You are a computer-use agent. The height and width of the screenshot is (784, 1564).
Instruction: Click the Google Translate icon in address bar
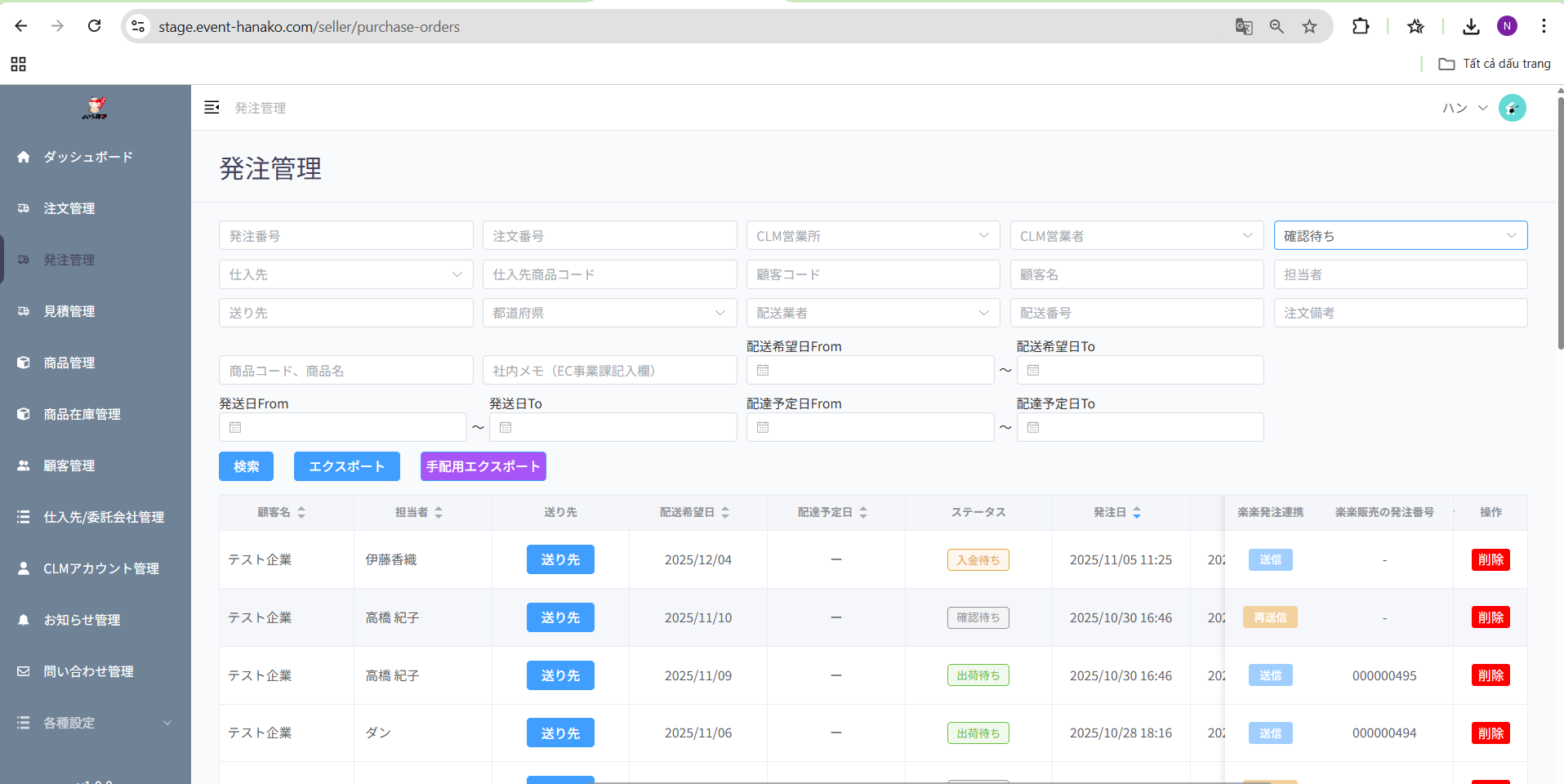click(1243, 27)
